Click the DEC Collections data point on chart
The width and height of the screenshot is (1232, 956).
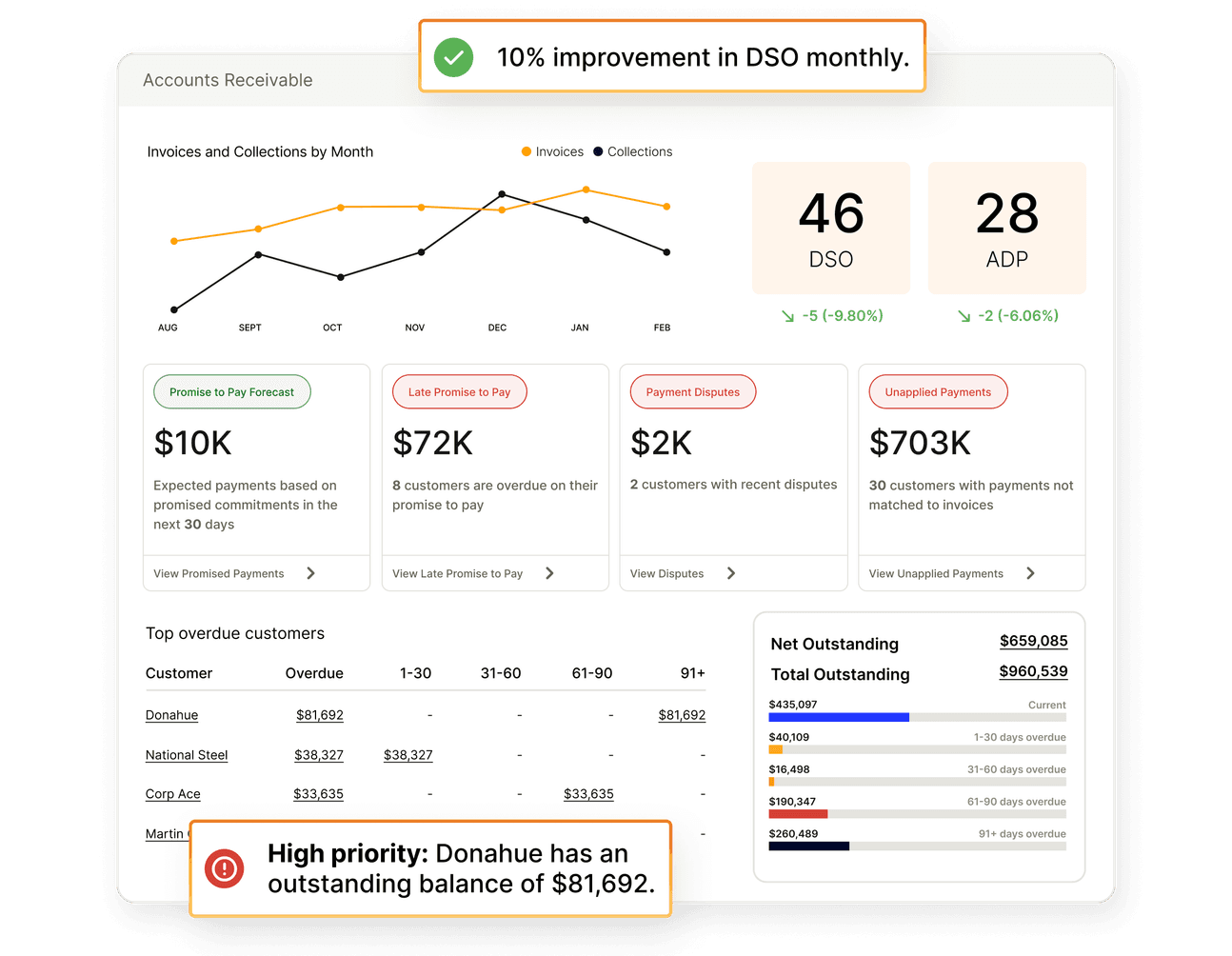(502, 194)
